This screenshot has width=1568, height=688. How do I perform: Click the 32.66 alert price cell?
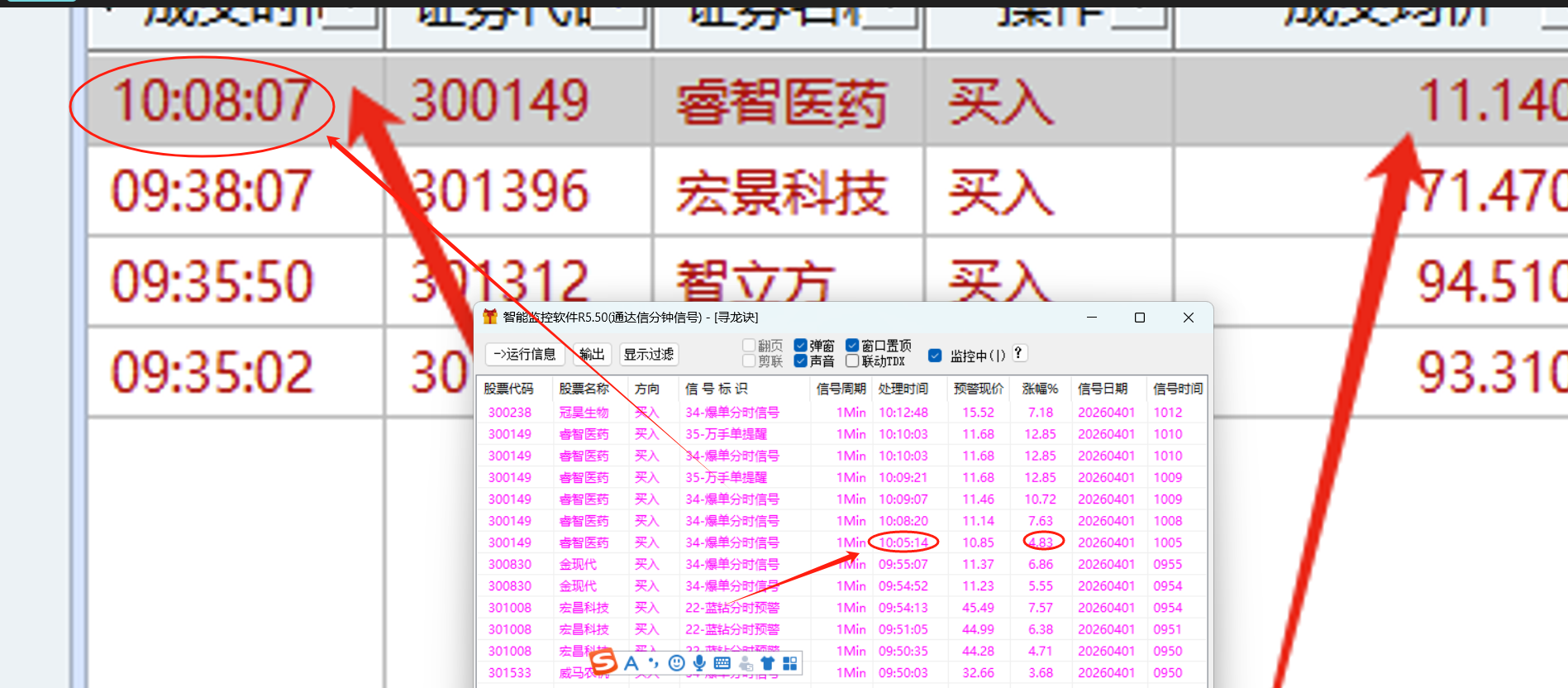[x=978, y=673]
